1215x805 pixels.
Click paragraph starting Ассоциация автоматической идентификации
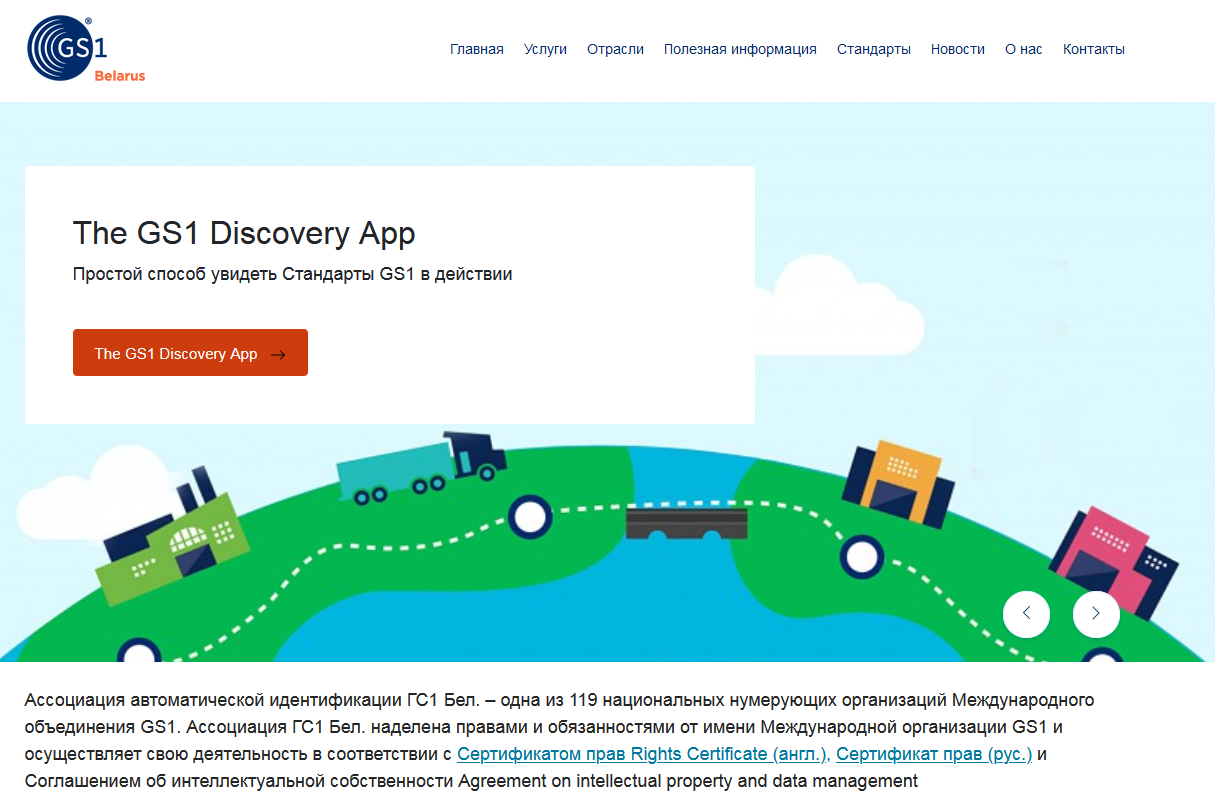pyautogui.click(x=559, y=740)
